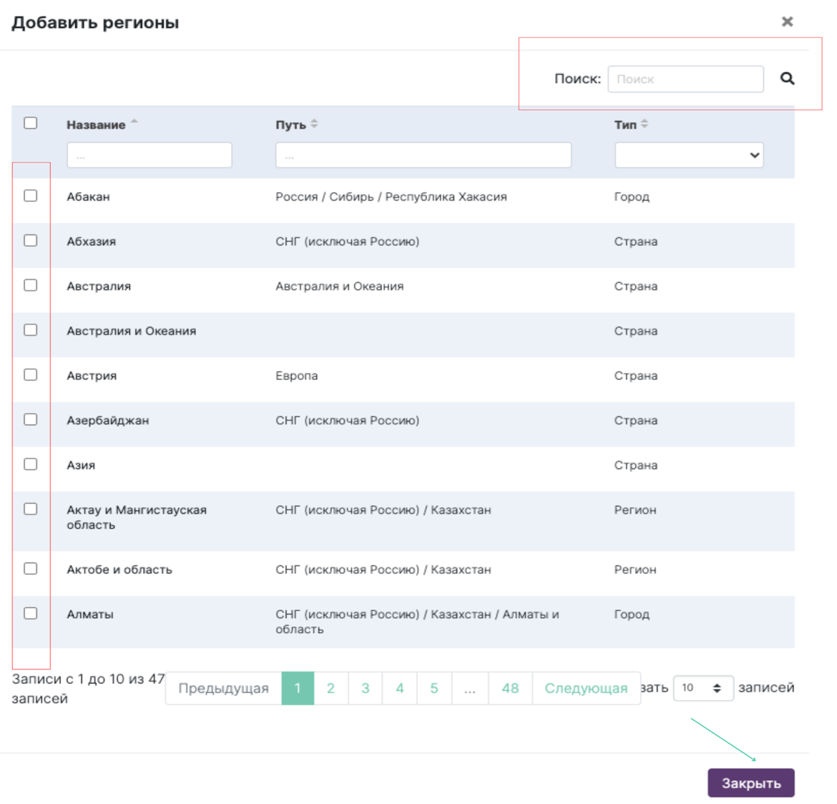
Task: Mark the Азербайджан row checkbox
Action: click(x=30, y=419)
